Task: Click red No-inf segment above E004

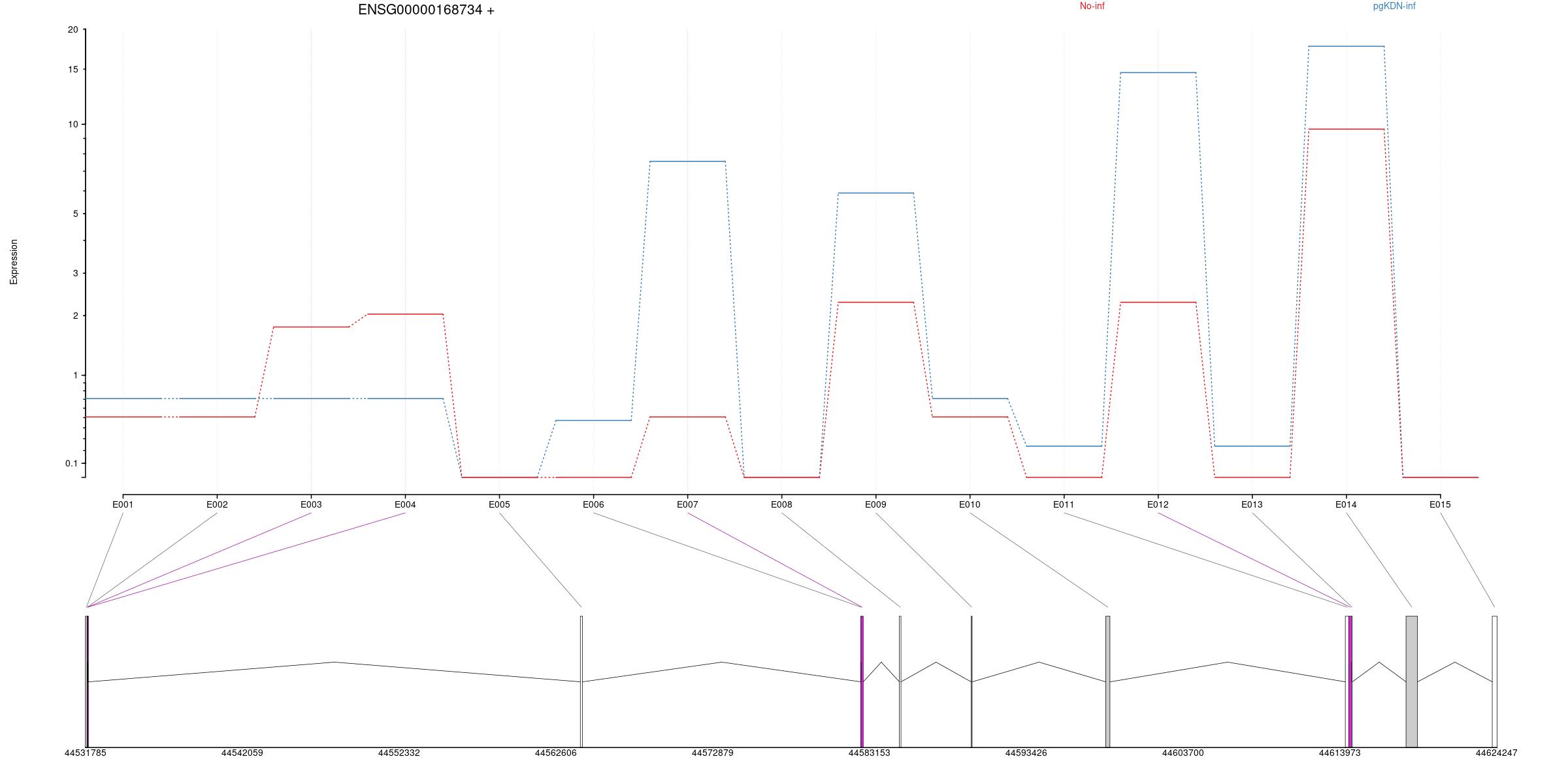Action: [x=405, y=314]
